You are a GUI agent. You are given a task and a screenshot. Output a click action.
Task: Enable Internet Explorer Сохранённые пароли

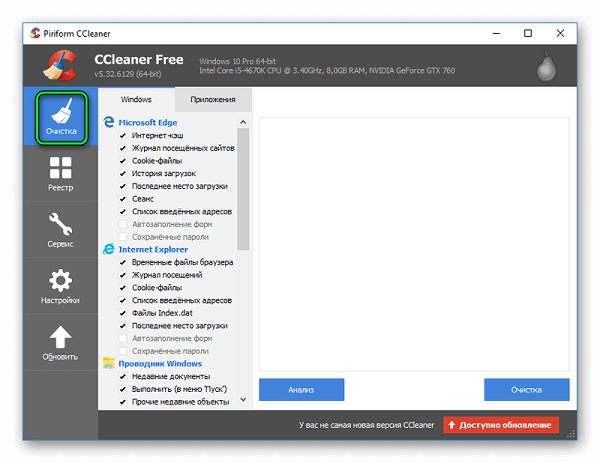click(x=123, y=351)
